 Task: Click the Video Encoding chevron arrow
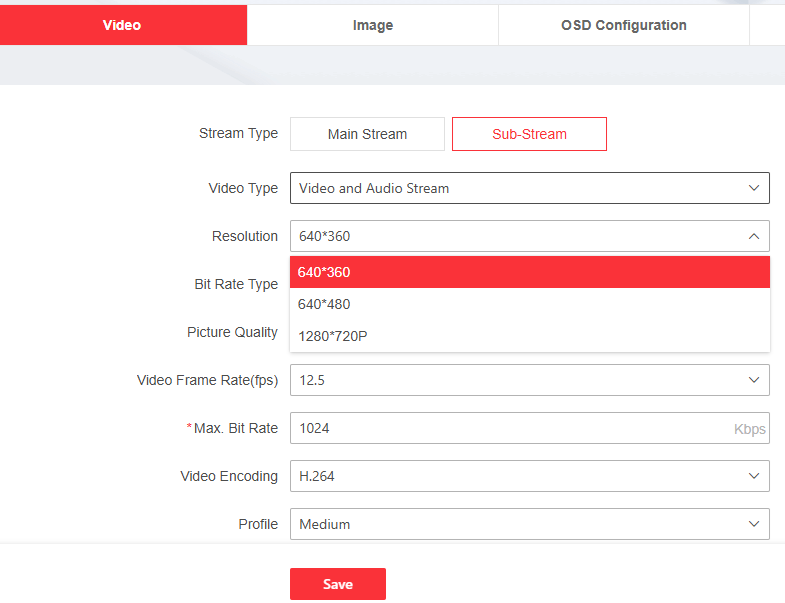pyautogui.click(x=753, y=476)
